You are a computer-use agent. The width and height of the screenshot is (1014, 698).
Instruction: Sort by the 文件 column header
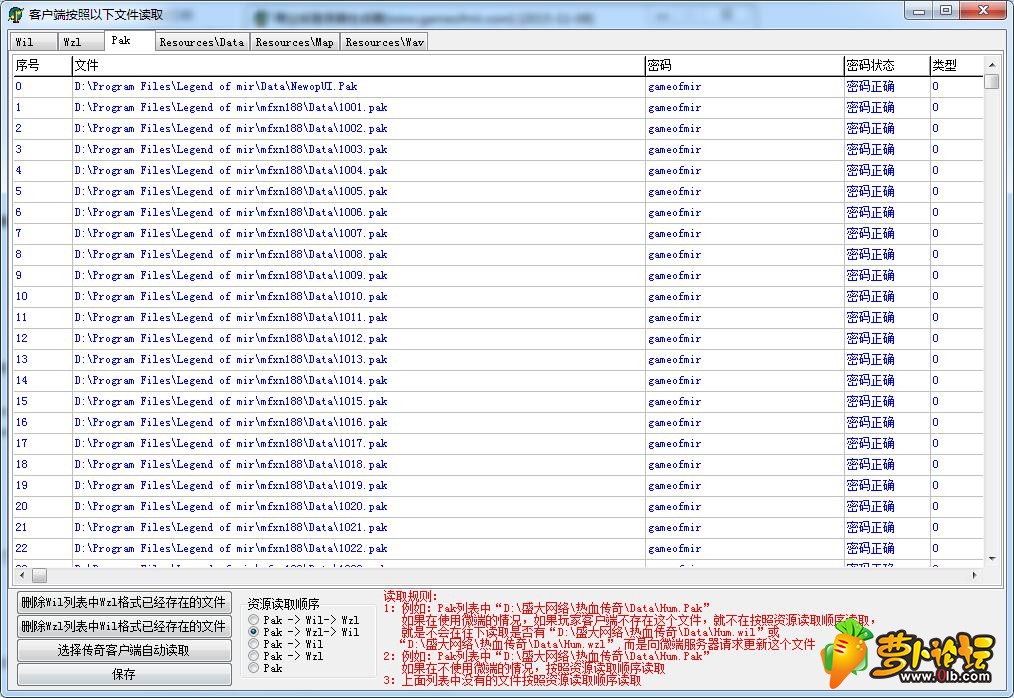[358, 65]
